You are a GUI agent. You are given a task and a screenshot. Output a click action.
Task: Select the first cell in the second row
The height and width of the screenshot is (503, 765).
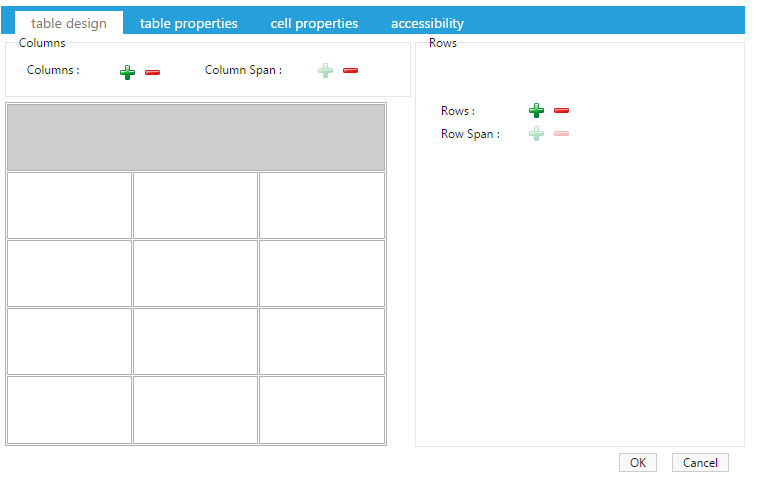coord(69,205)
